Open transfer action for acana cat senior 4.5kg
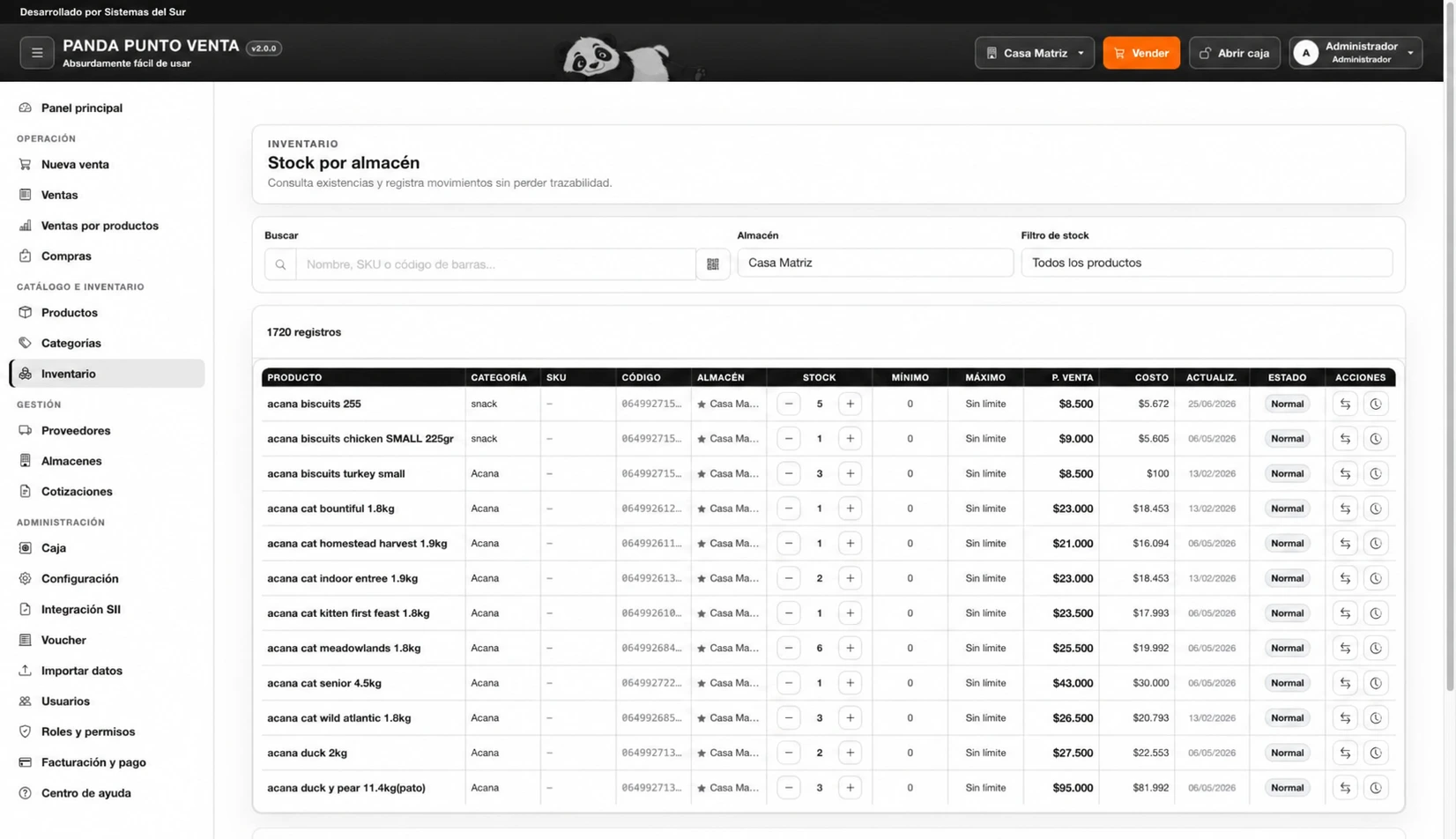The image size is (1456, 839). coord(1345,683)
